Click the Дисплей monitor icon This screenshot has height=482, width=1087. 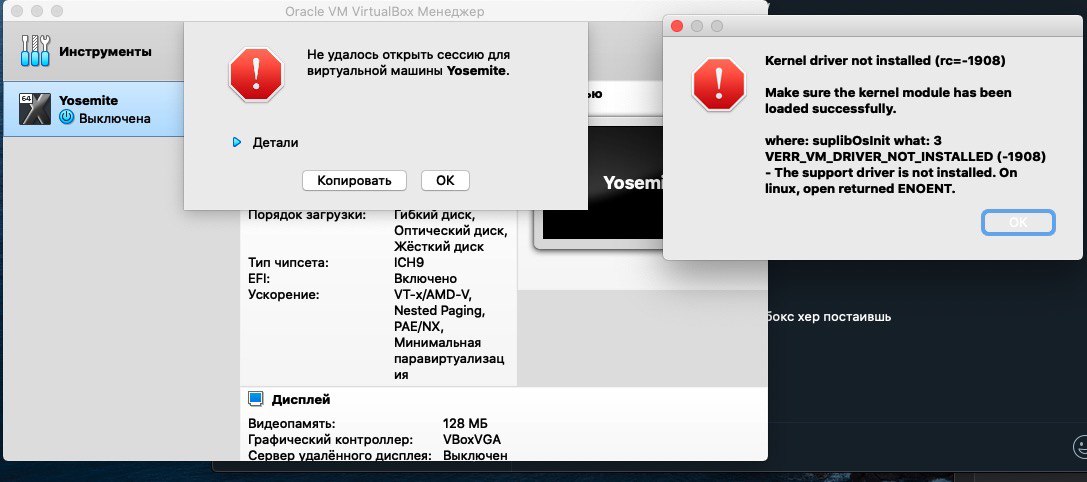[256, 399]
